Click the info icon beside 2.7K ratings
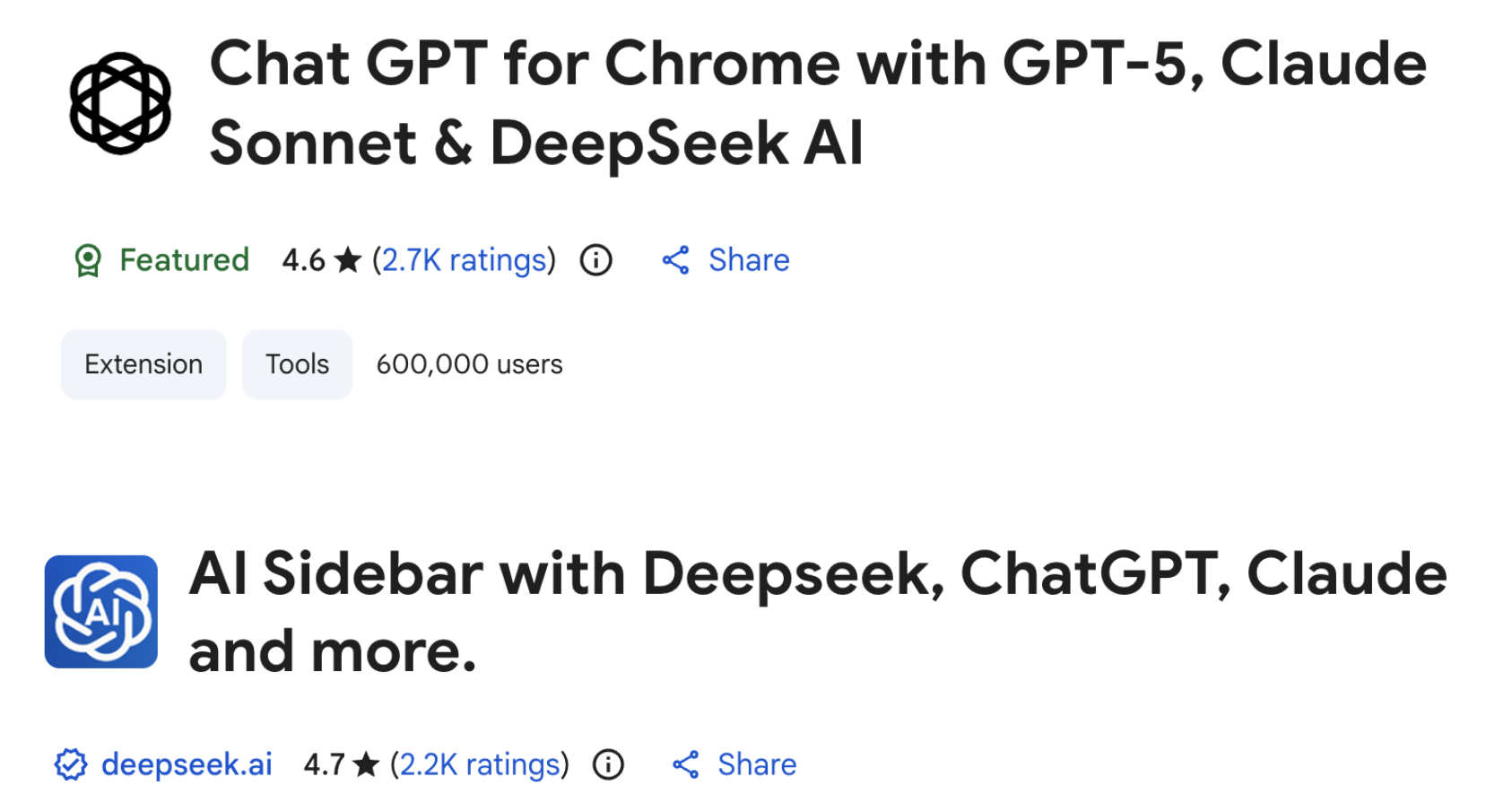Image resolution: width=1512 pixels, height=812 pixels. (595, 260)
